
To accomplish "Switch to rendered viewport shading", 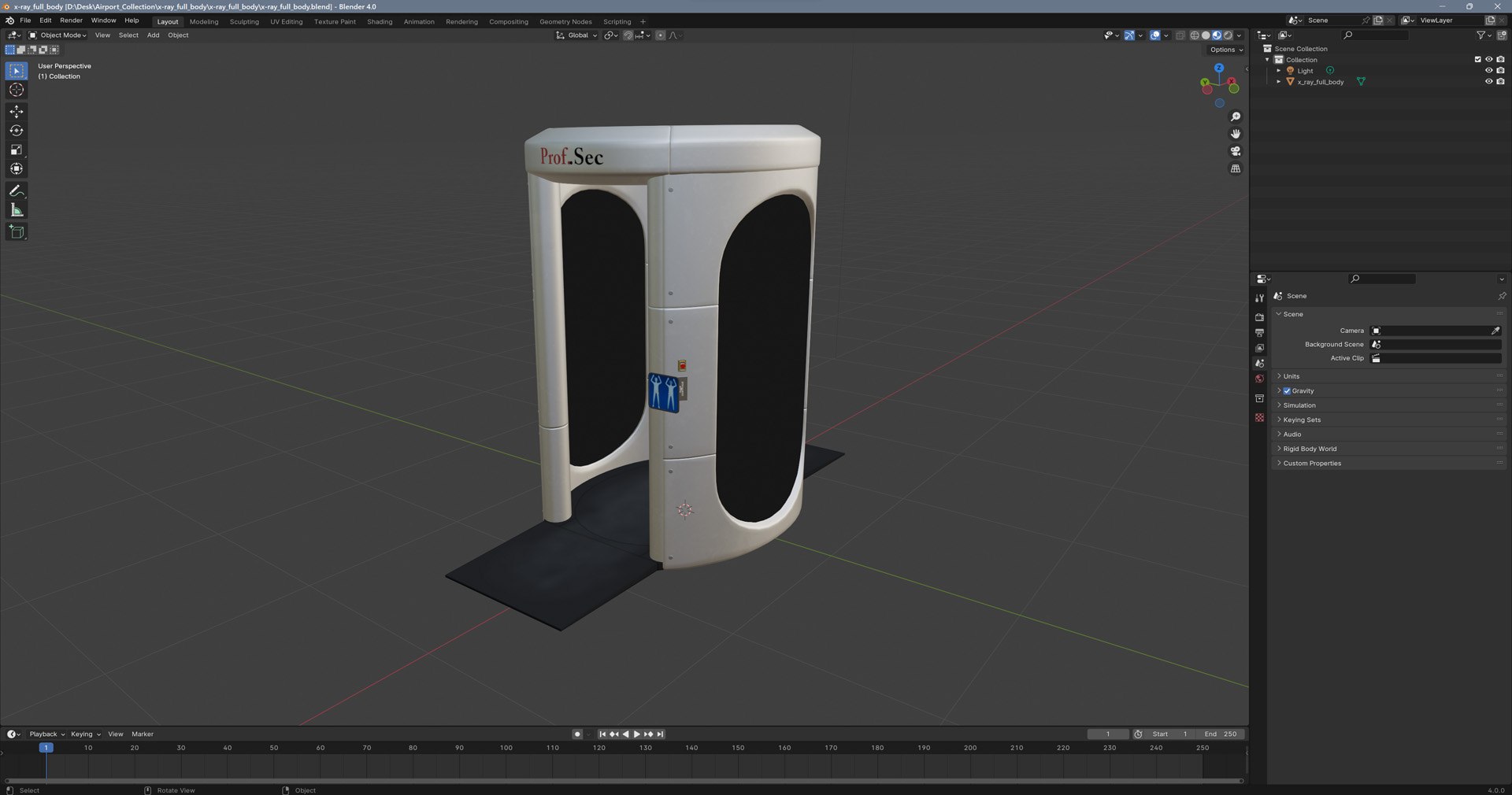I will [1228, 35].
